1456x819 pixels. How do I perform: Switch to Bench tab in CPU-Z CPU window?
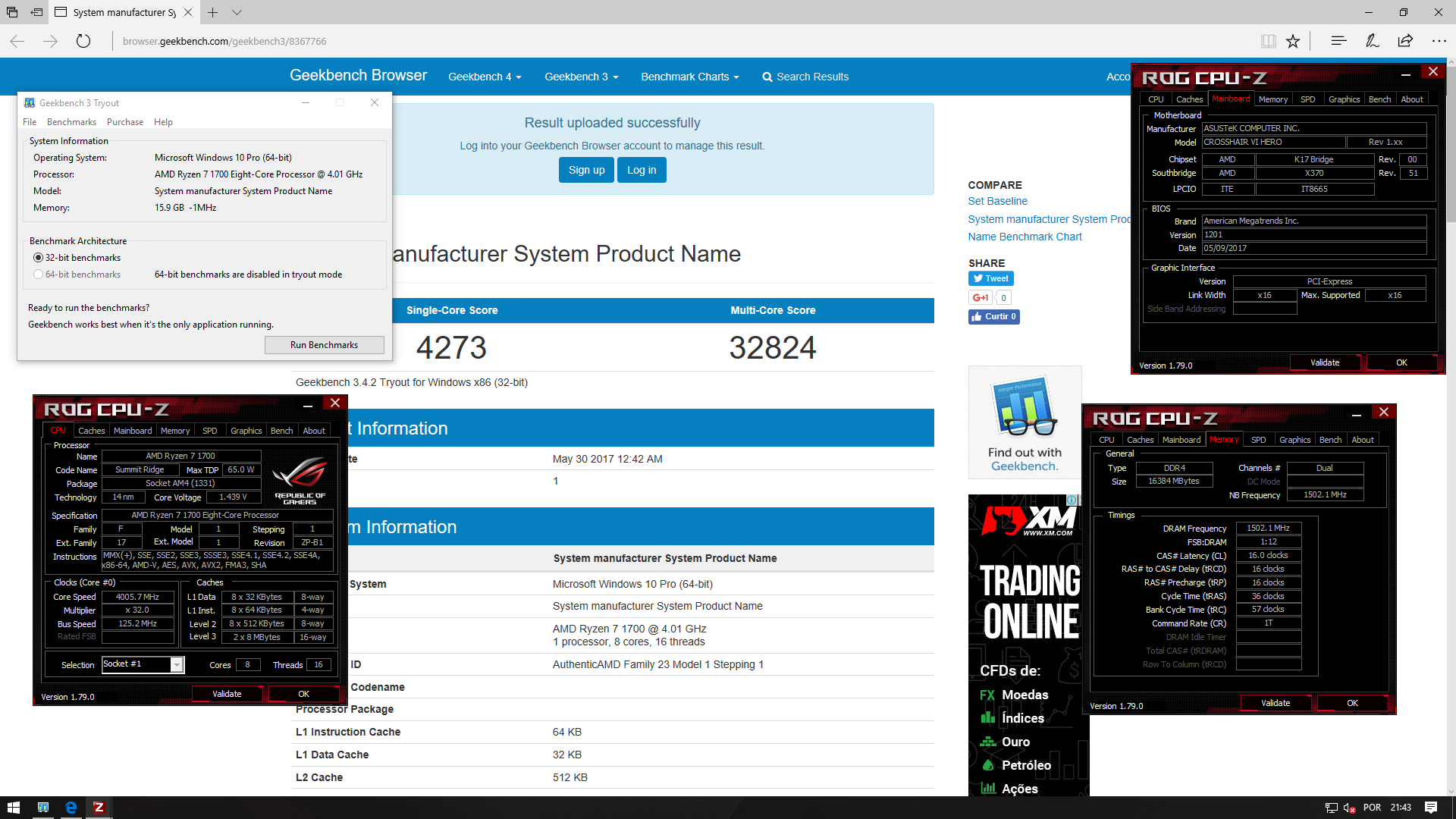tap(282, 431)
